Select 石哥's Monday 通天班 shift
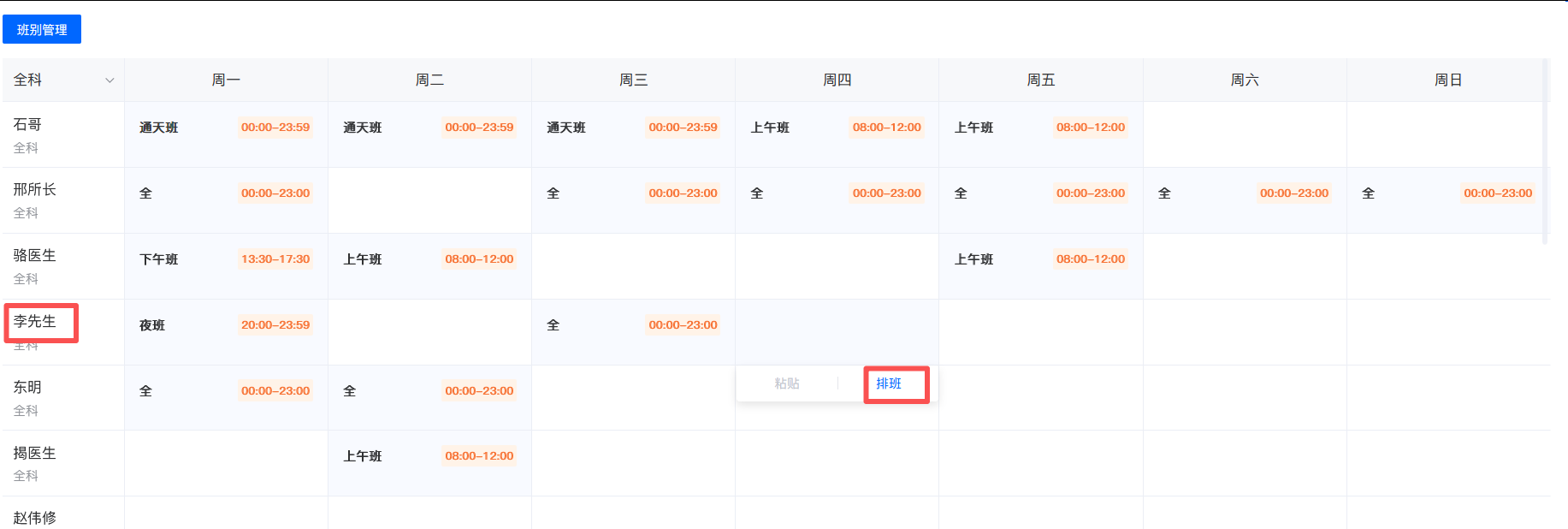 click(x=226, y=128)
